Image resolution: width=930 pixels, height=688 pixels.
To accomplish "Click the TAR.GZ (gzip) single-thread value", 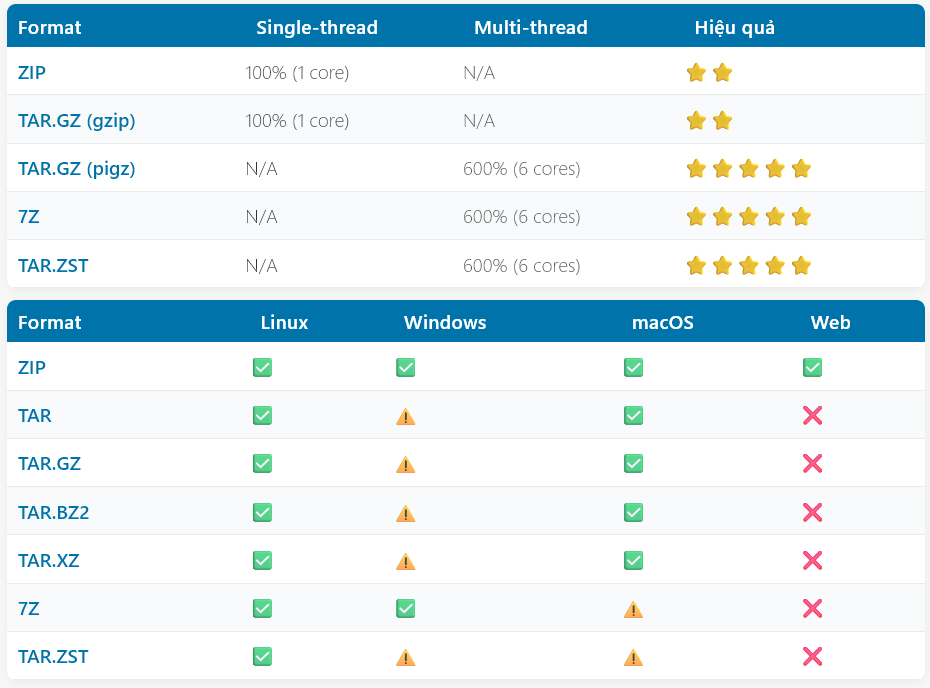I will pyautogui.click(x=297, y=121).
